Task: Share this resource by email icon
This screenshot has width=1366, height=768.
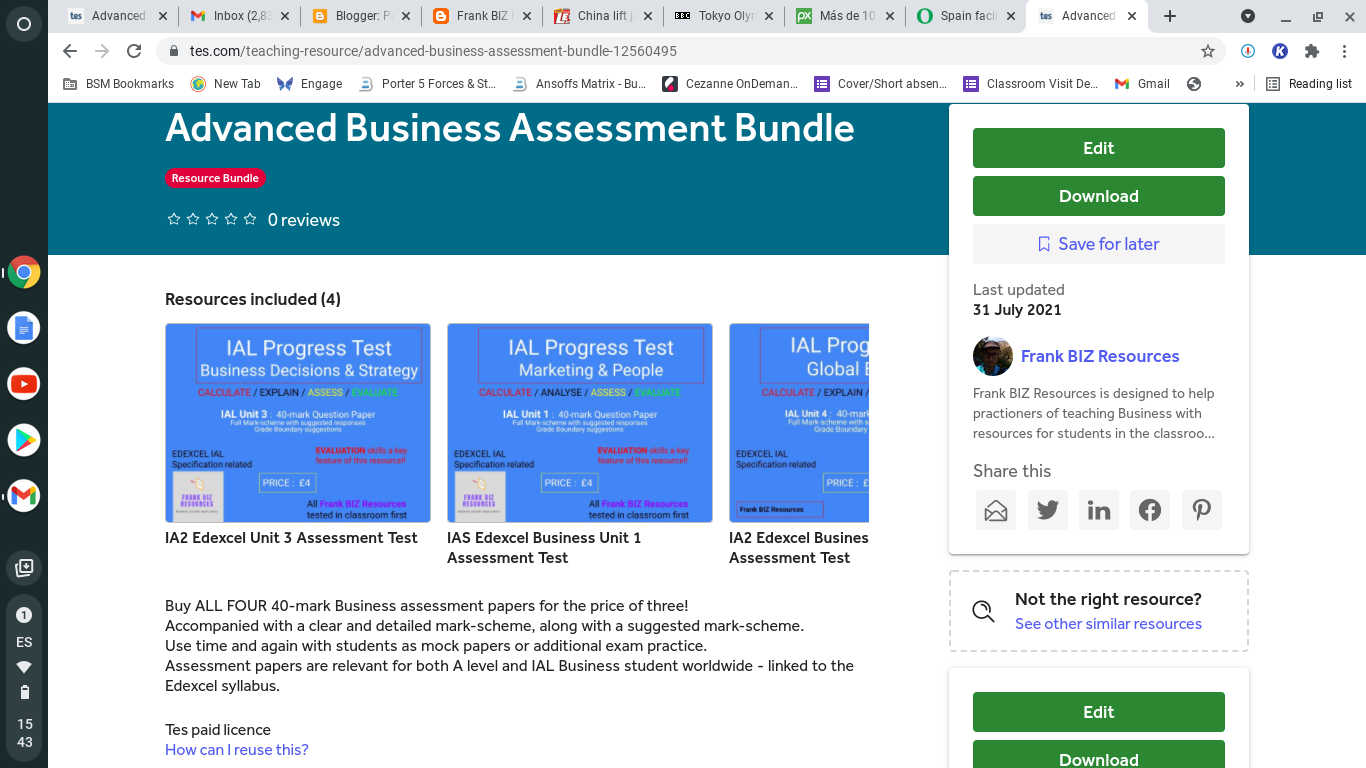Action: pyautogui.click(x=996, y=510)
